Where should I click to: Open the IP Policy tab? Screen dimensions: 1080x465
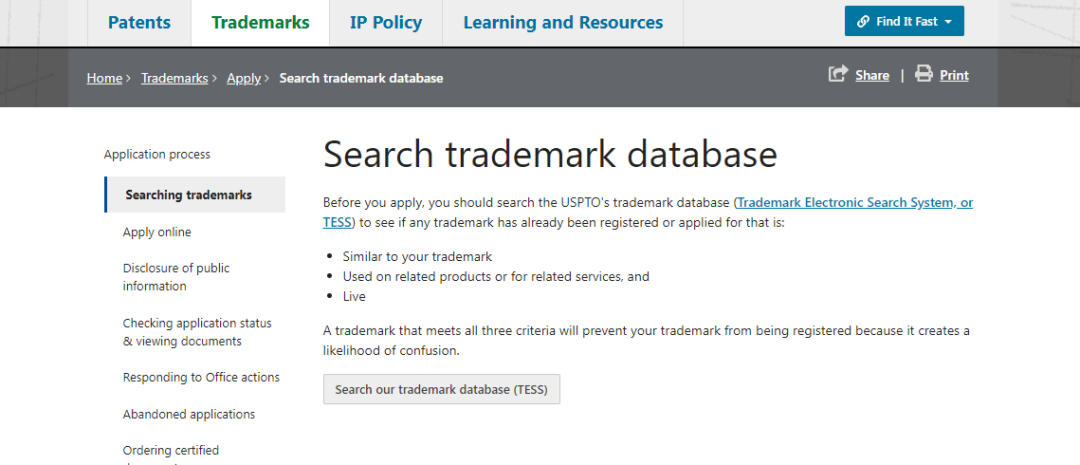tap(385, 22)
